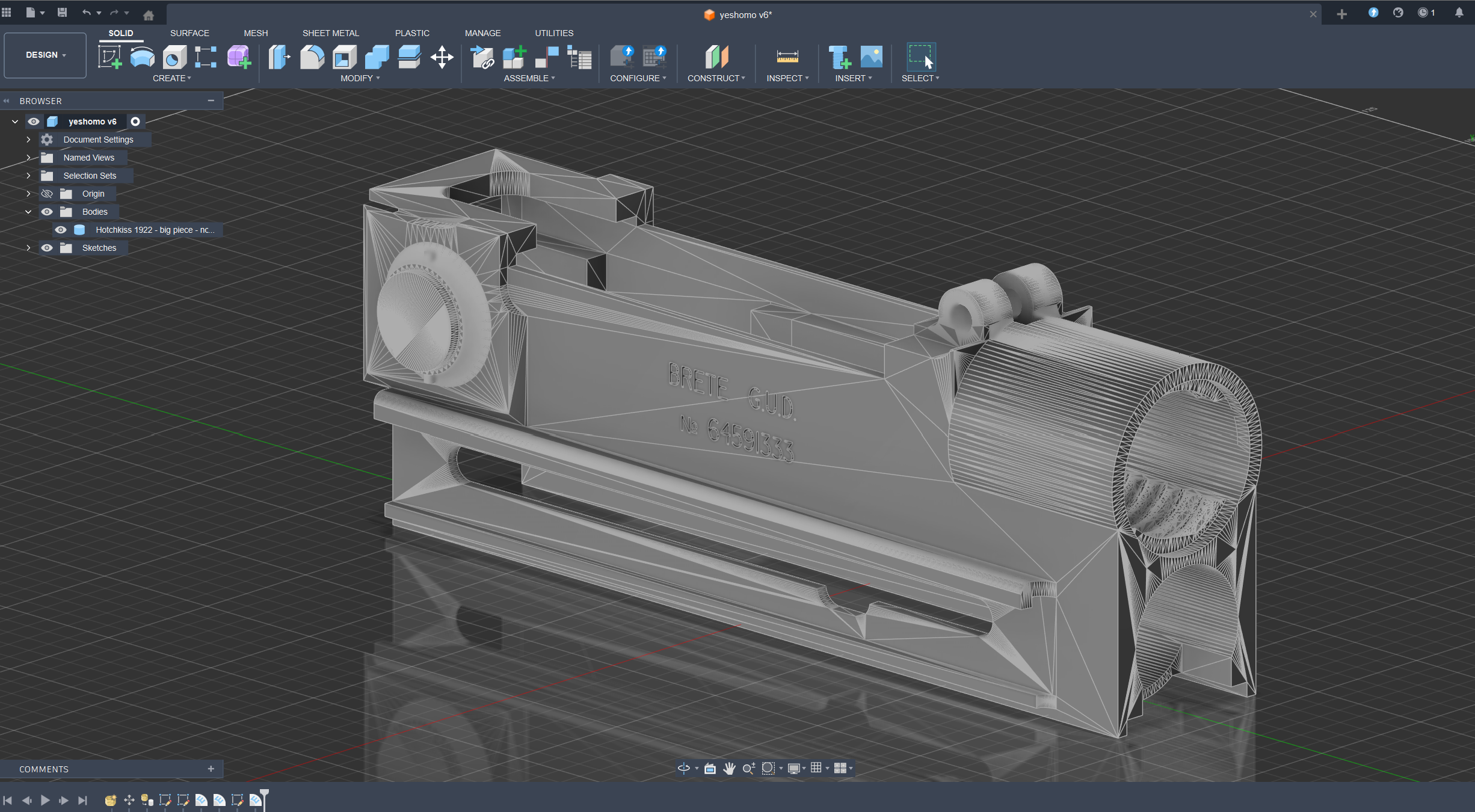This screenshot has width=1475, height=812.
Task: Add a comment with plus button
Action: click(211, 769)
